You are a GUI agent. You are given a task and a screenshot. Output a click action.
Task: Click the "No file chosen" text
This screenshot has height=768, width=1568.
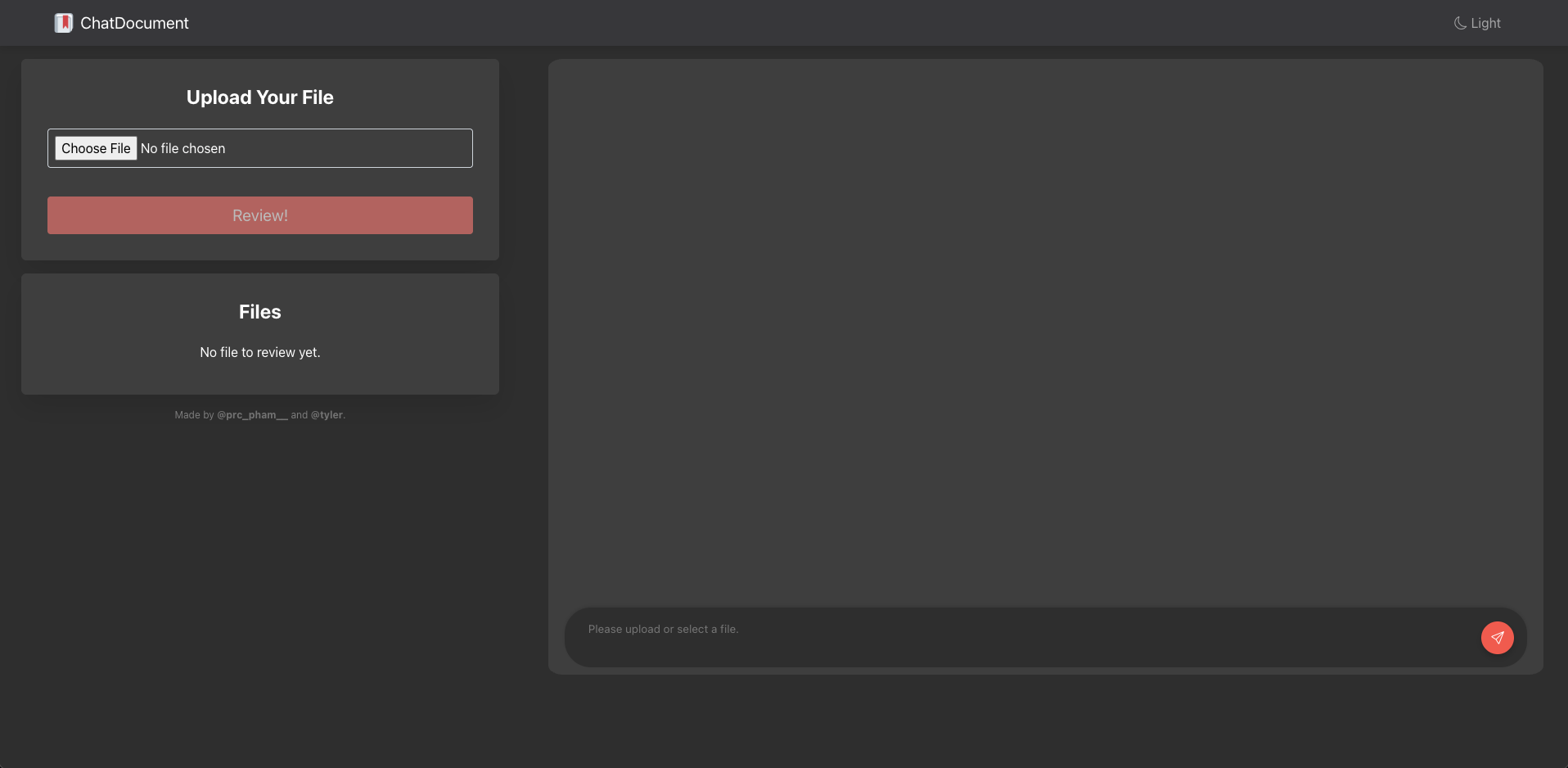(x=182, y=148)
